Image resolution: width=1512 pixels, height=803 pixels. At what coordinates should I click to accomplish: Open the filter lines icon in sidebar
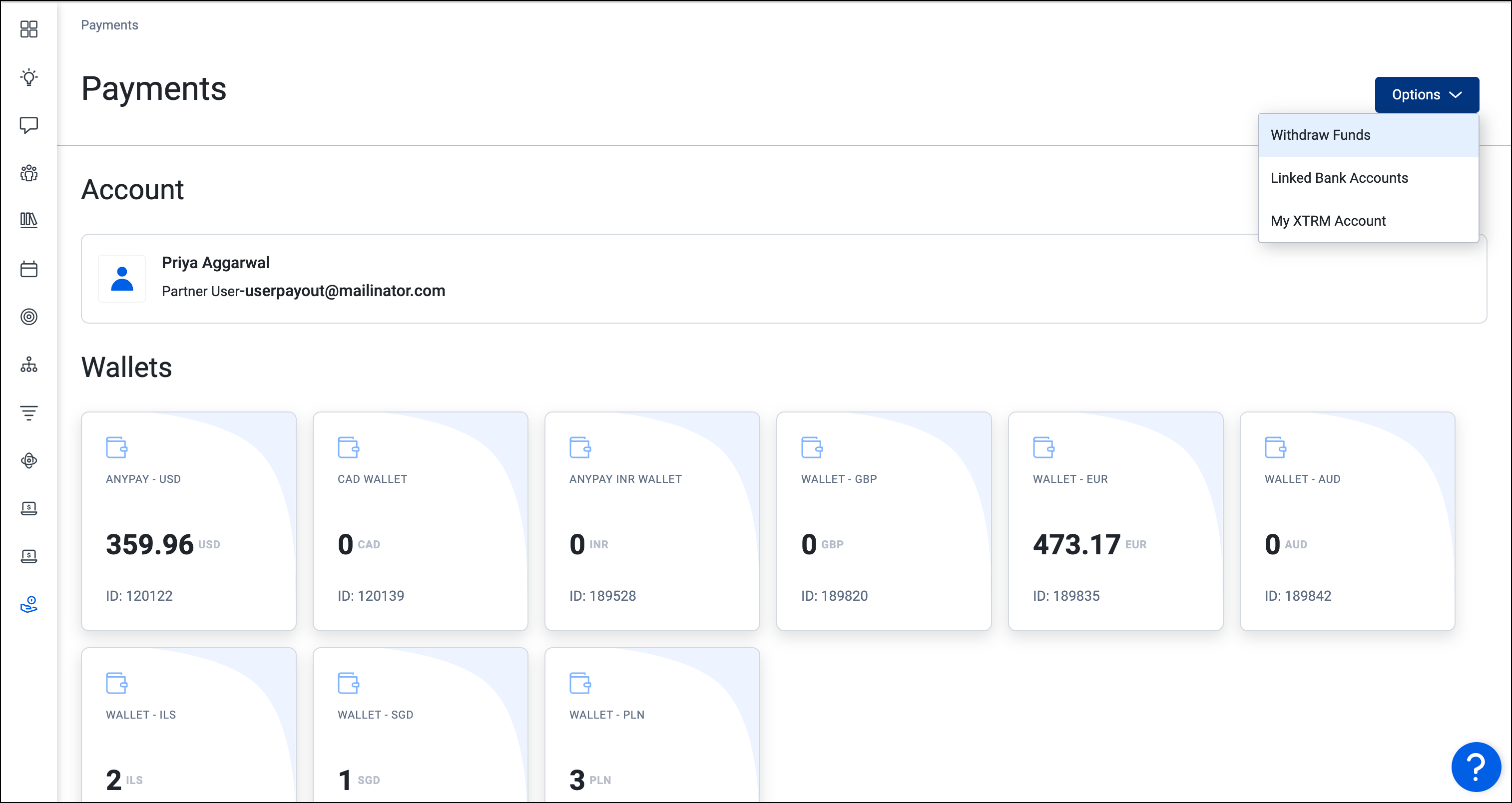(29, 412)
